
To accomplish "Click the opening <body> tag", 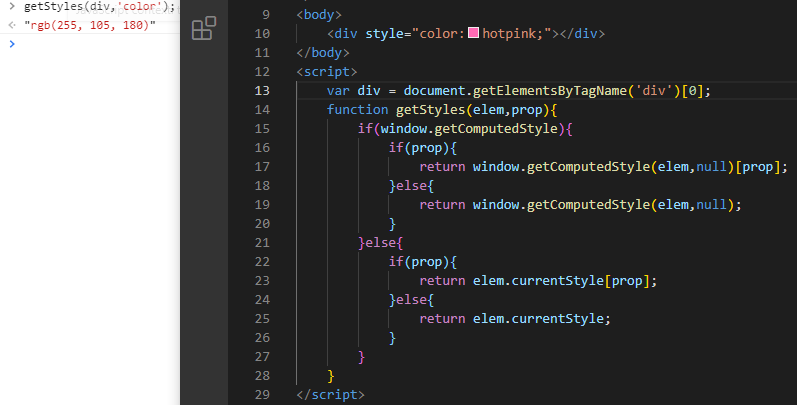I will point(319,15).
